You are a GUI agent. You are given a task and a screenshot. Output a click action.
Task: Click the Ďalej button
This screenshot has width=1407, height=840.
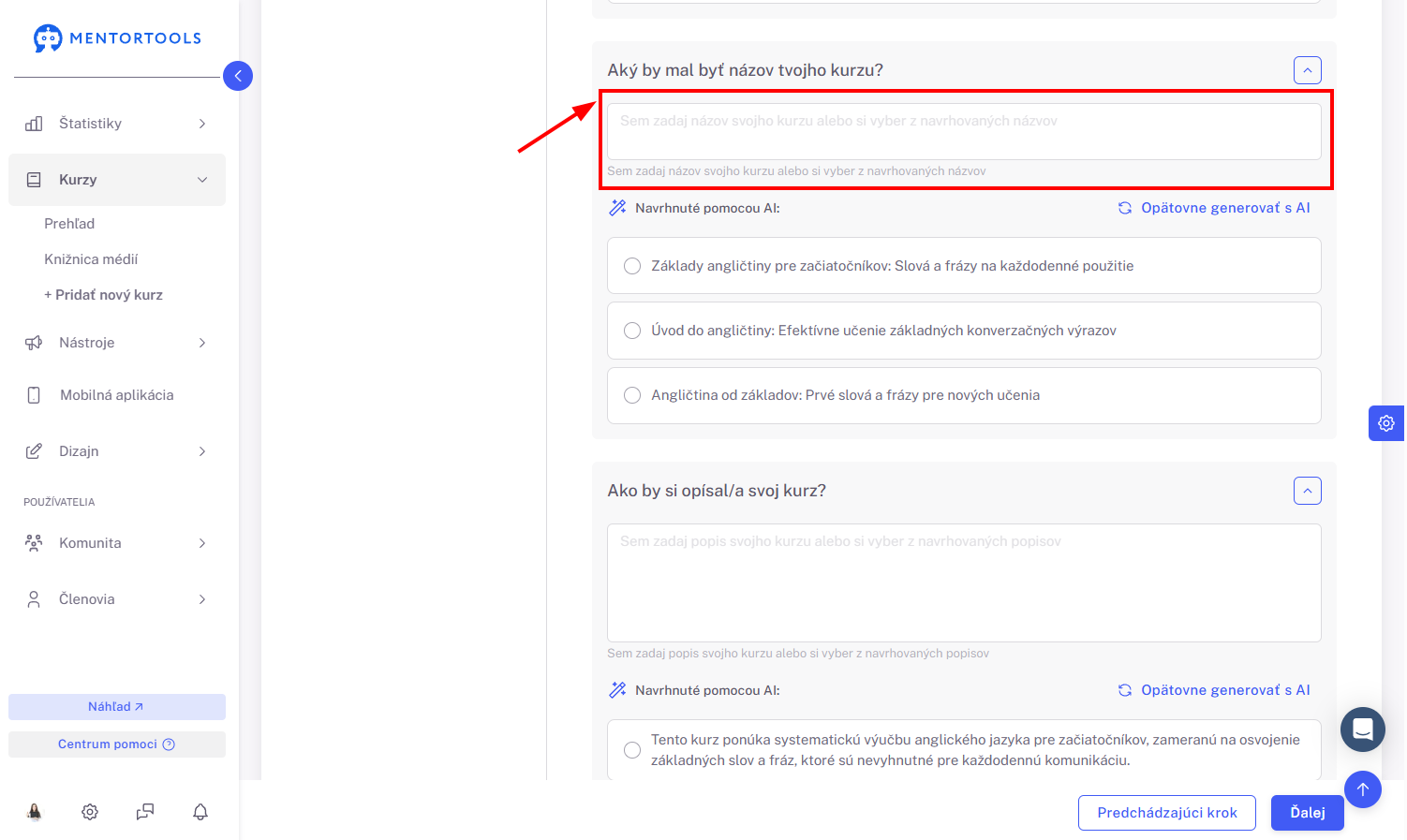(x=1308, y=813)
